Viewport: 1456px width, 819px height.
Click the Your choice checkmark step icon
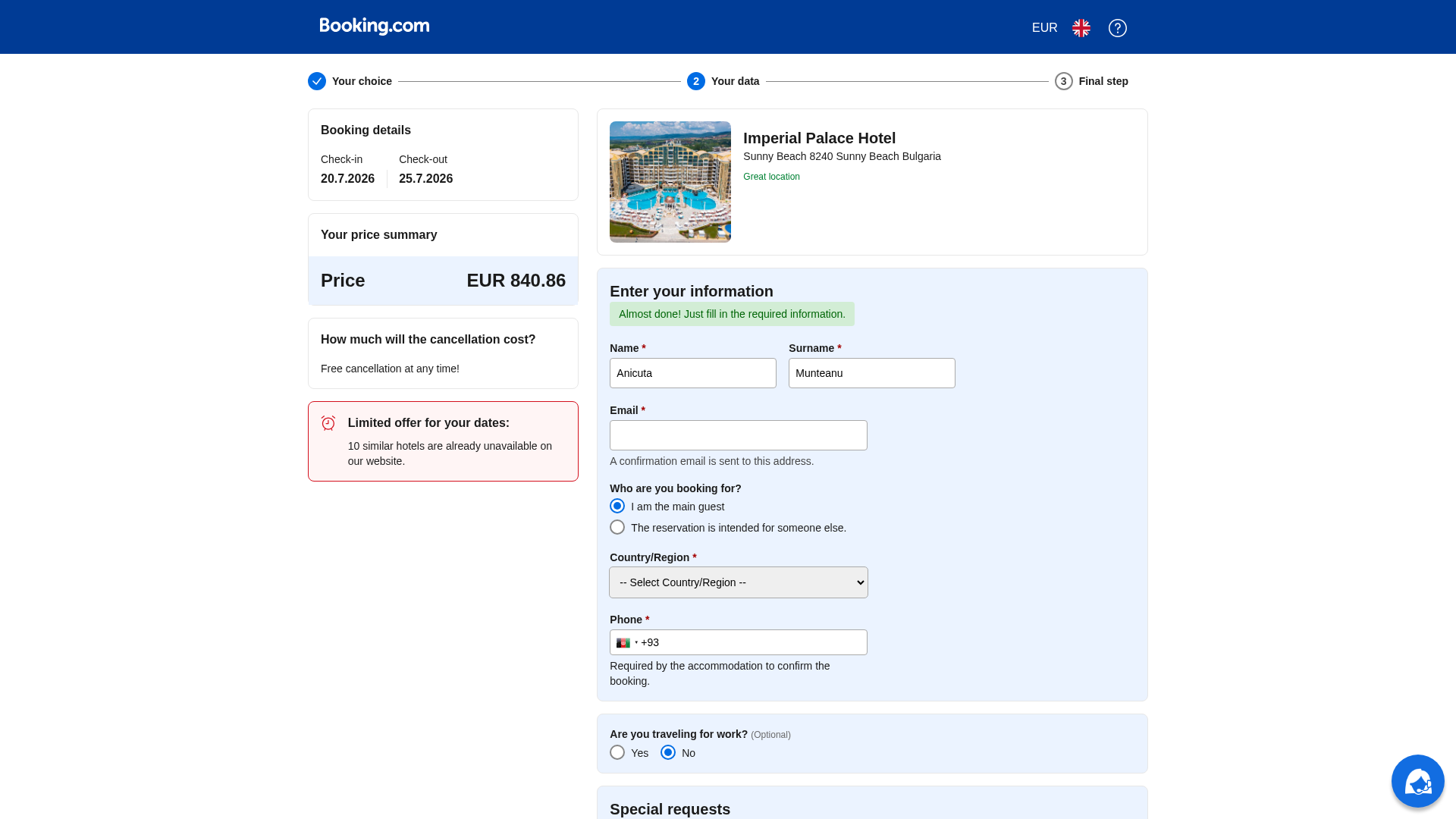317,81
